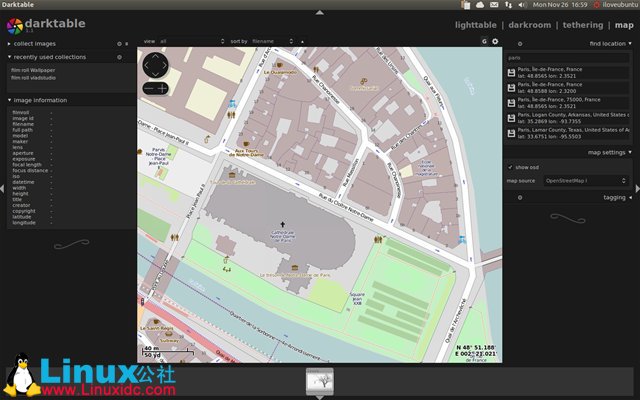
Task: Click the Notre-Dame cathedral cross marker
Action: coord(282,224)
